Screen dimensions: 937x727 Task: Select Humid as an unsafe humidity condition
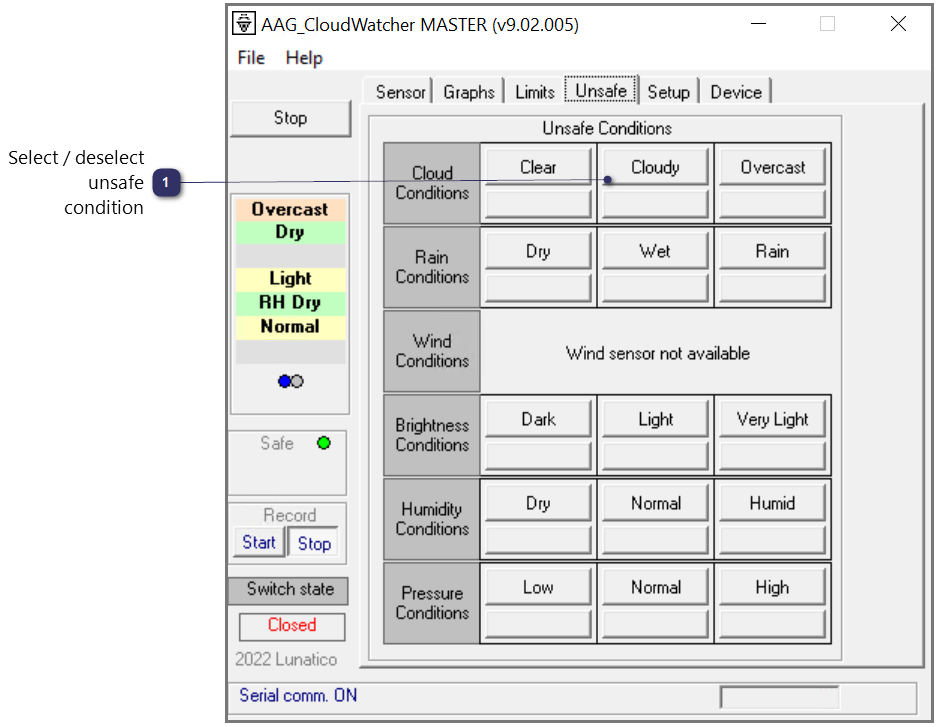pos(772,504)
